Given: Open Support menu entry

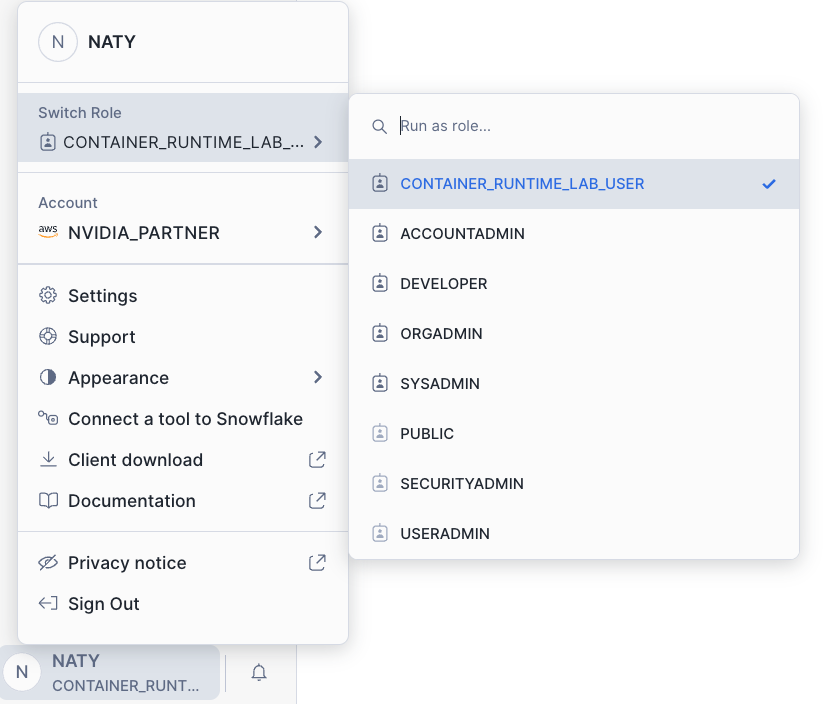Looking at the screenshot, I should tap(183, 337).
